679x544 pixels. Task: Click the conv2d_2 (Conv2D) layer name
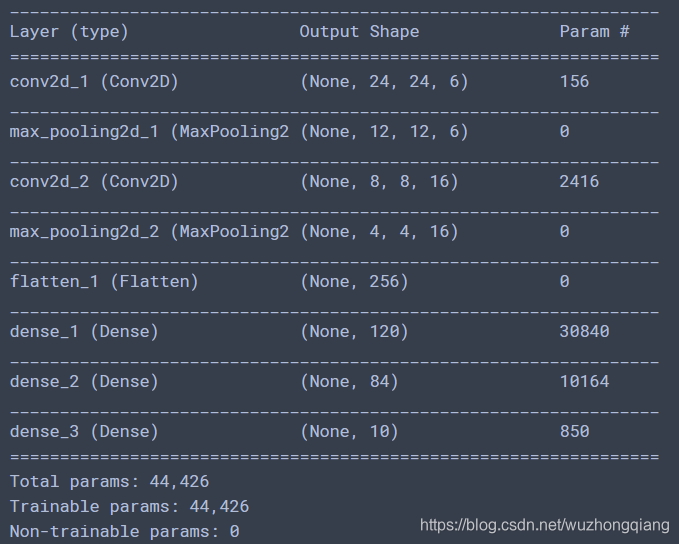94,181
